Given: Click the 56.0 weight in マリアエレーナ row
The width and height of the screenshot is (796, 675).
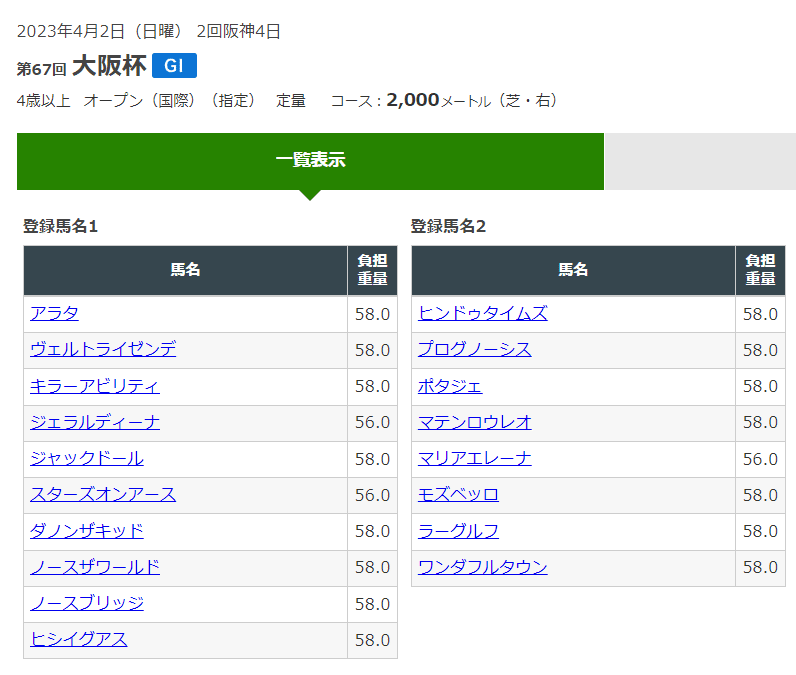Looking at the screenshot, I should [760, 459].
